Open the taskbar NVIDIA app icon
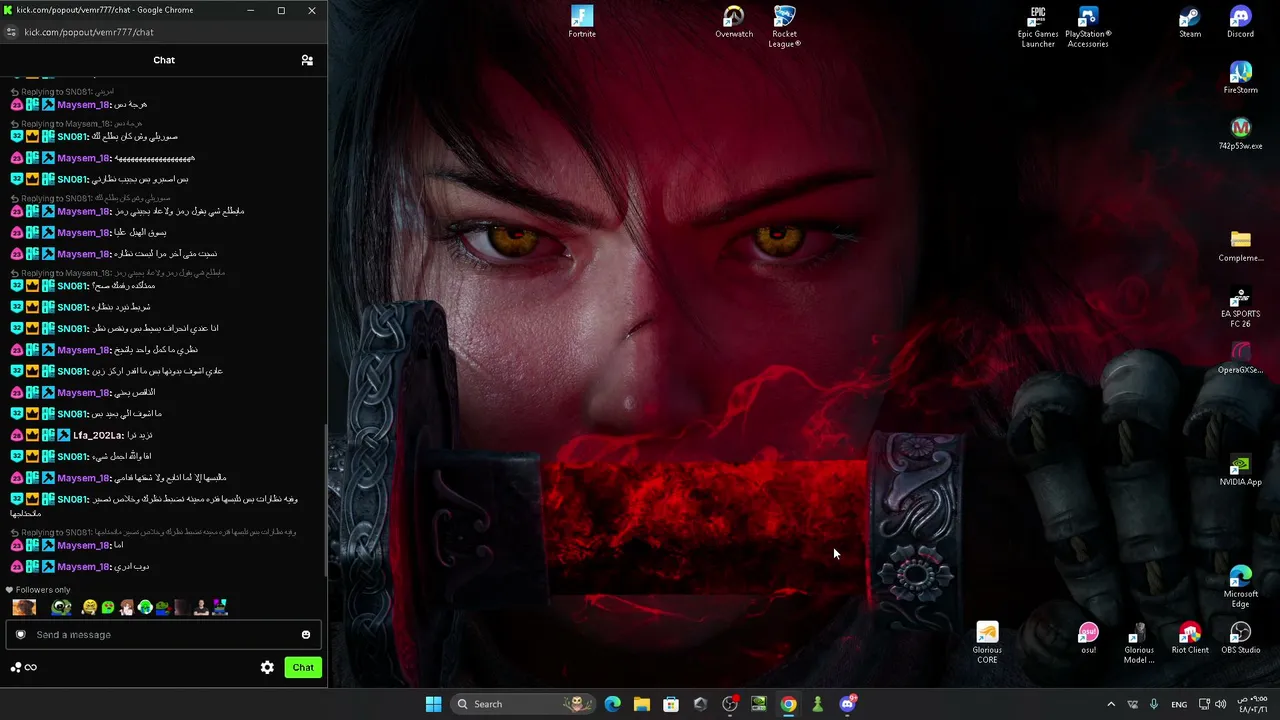 coord(759,704)
